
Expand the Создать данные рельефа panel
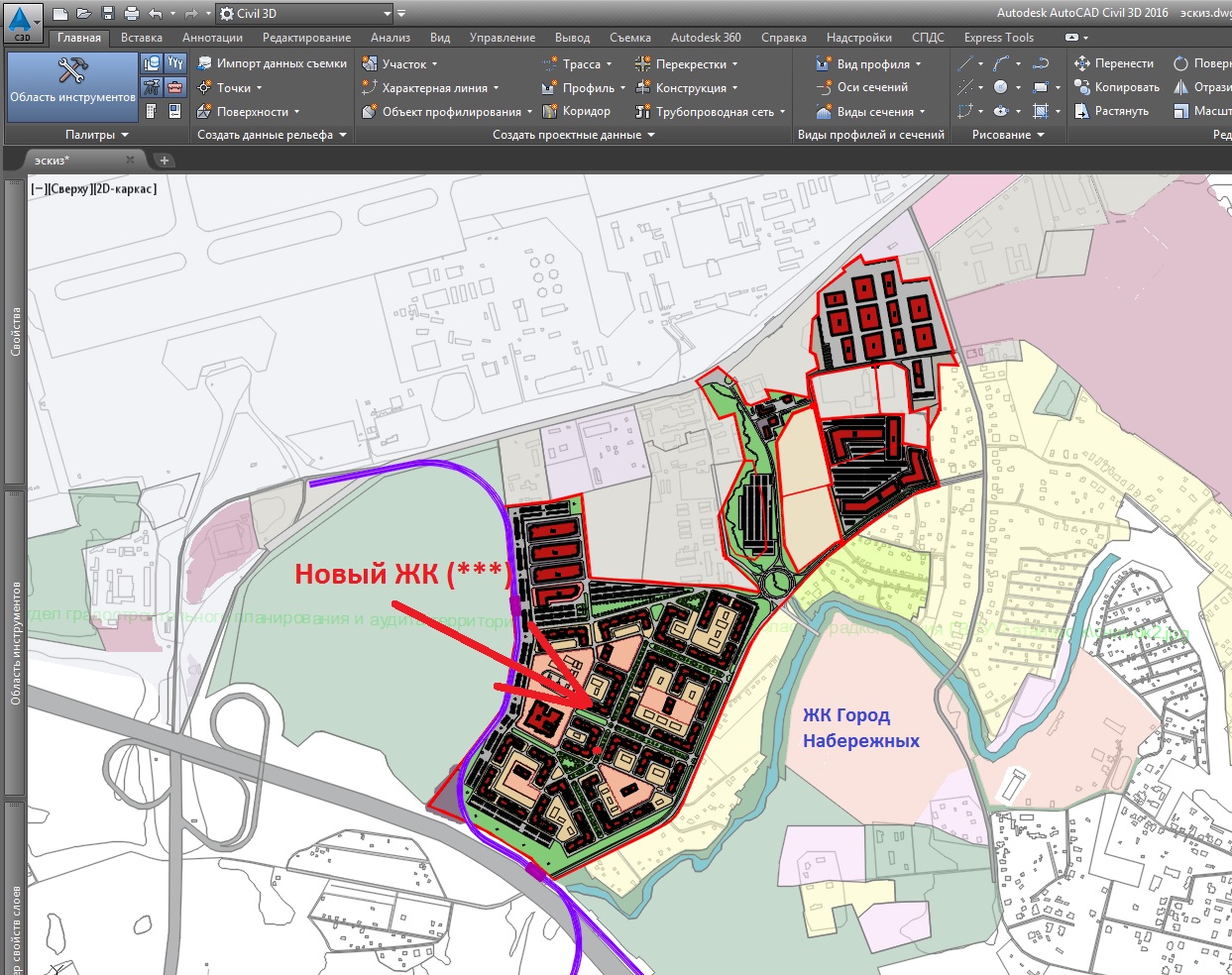point(272,135)
